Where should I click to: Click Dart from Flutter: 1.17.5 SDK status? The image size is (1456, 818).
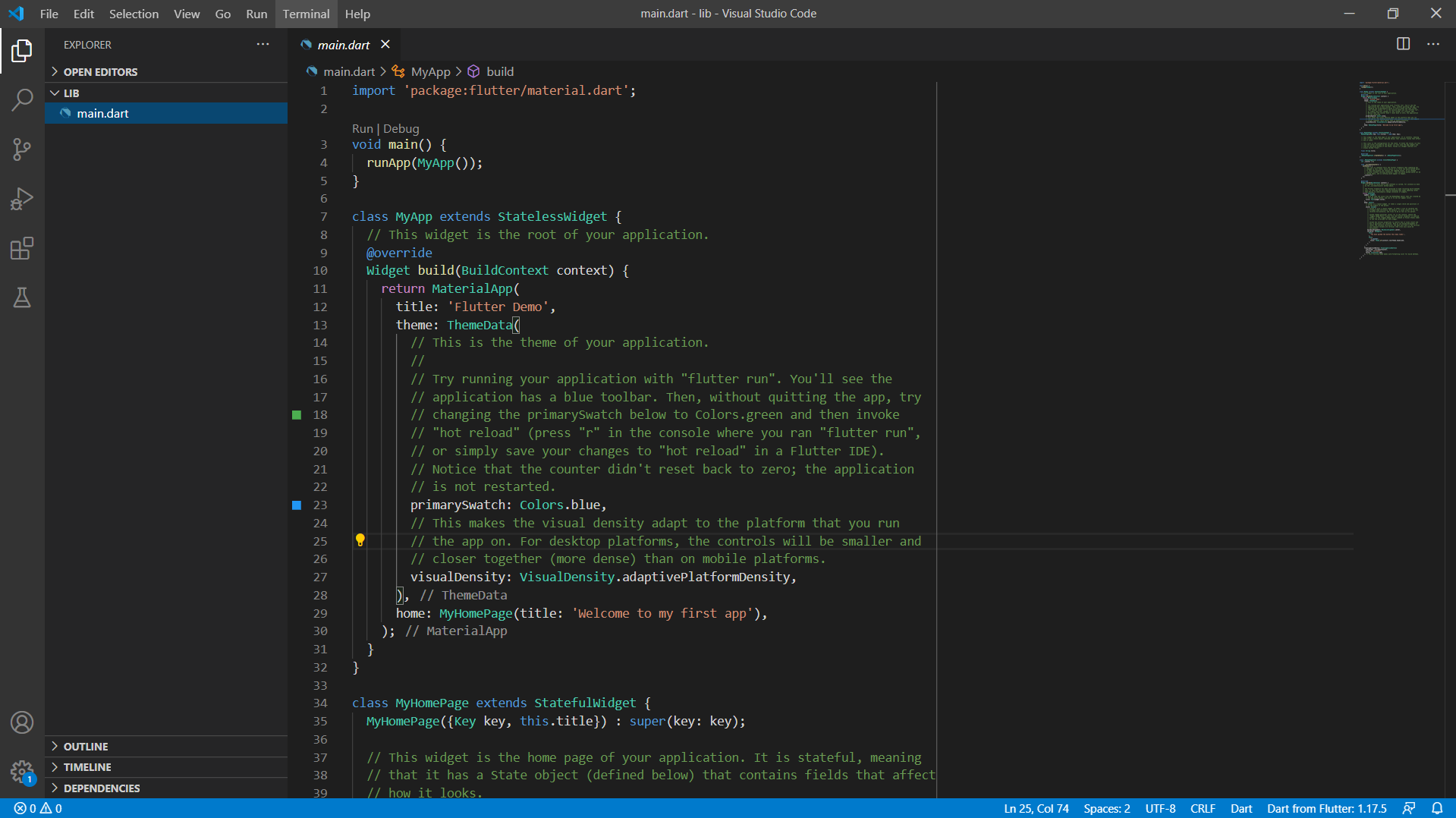(x=1326, y=808)
